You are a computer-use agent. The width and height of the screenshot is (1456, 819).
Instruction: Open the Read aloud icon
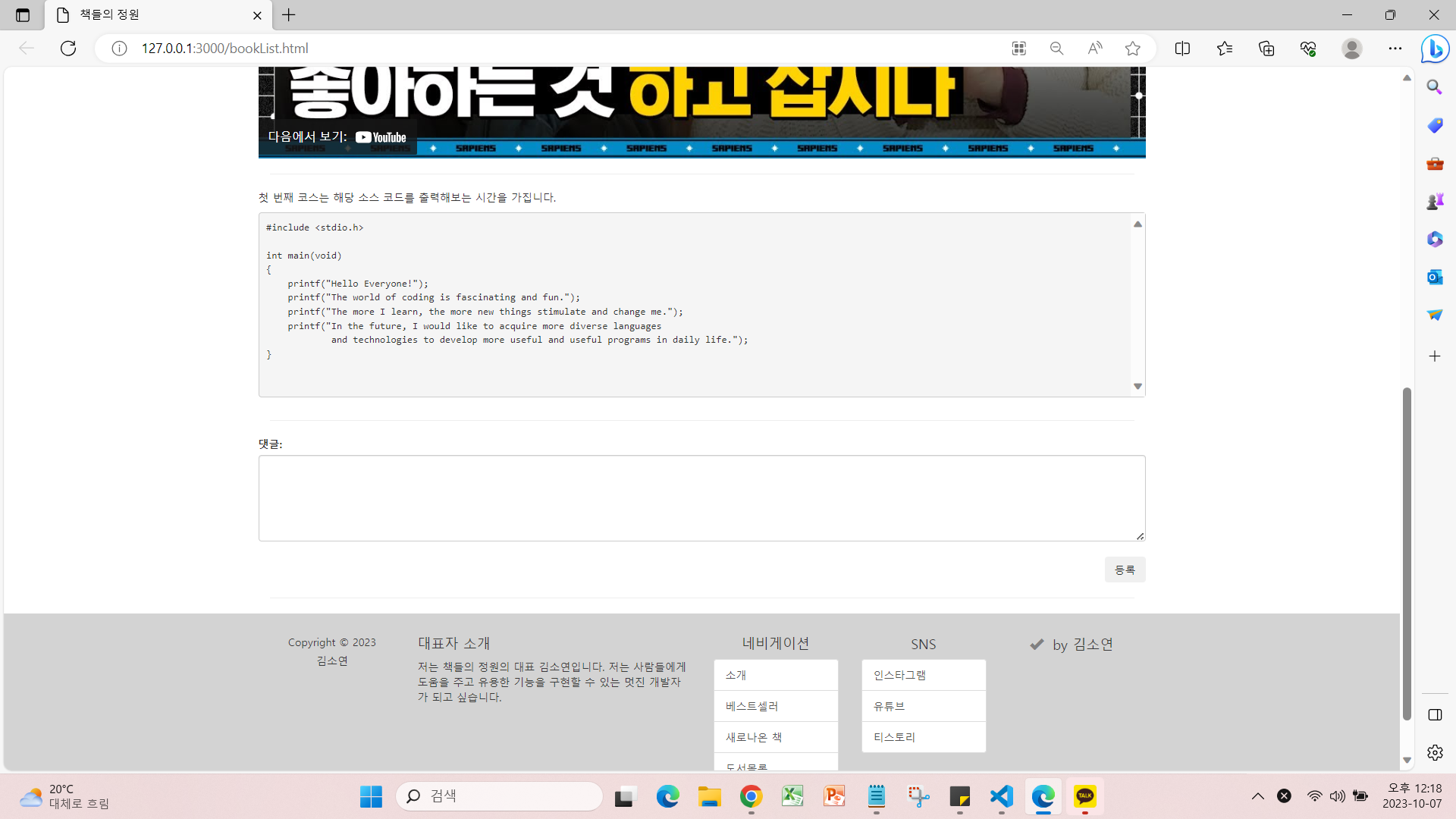[x=1094, y=49]
